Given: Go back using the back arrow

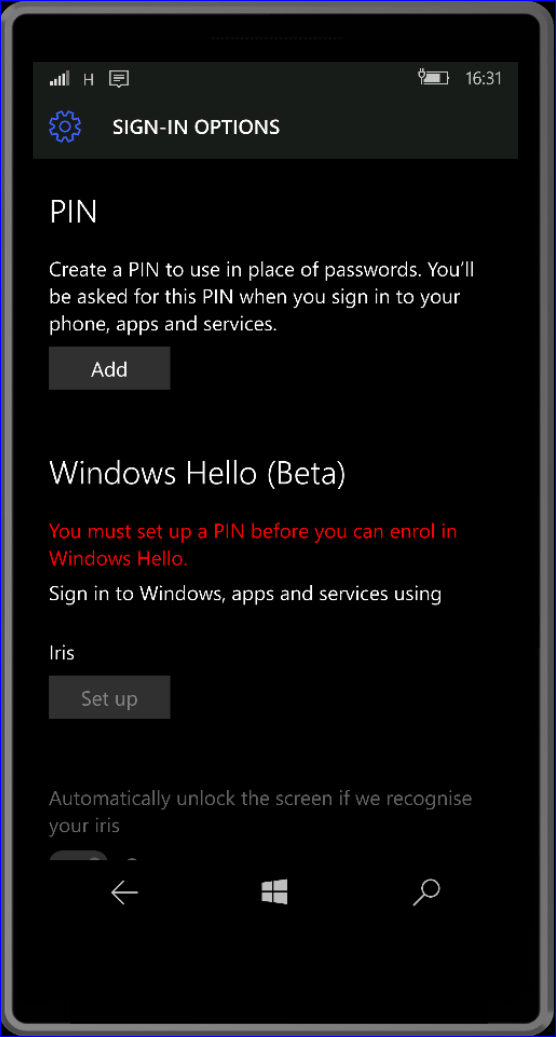Looking at the screenshot, I should 124,893.
